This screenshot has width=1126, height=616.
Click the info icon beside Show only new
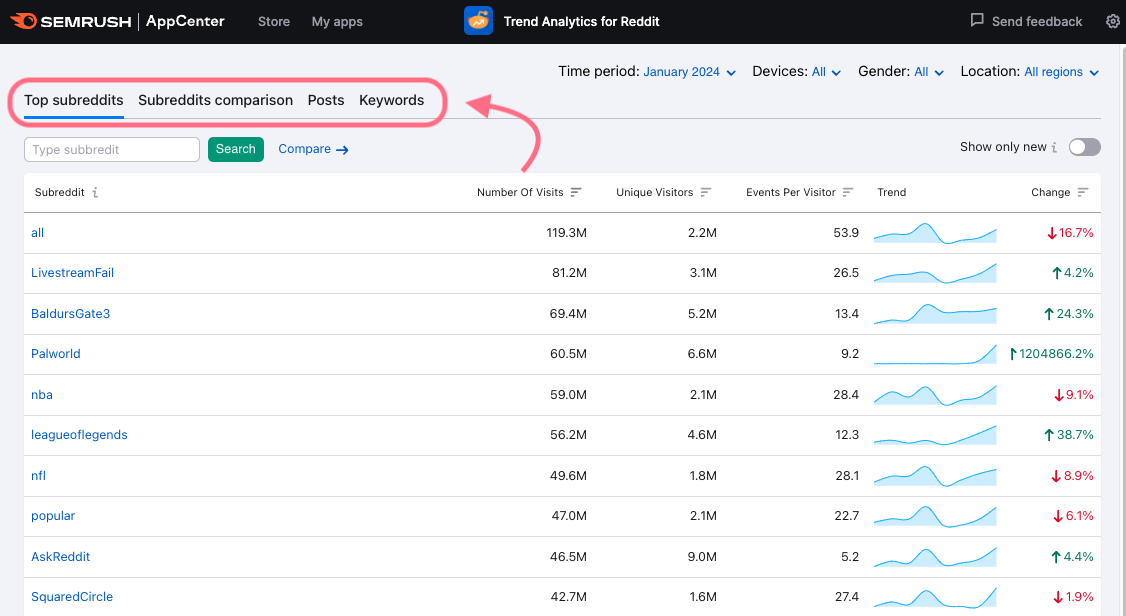pos(1054,147)
